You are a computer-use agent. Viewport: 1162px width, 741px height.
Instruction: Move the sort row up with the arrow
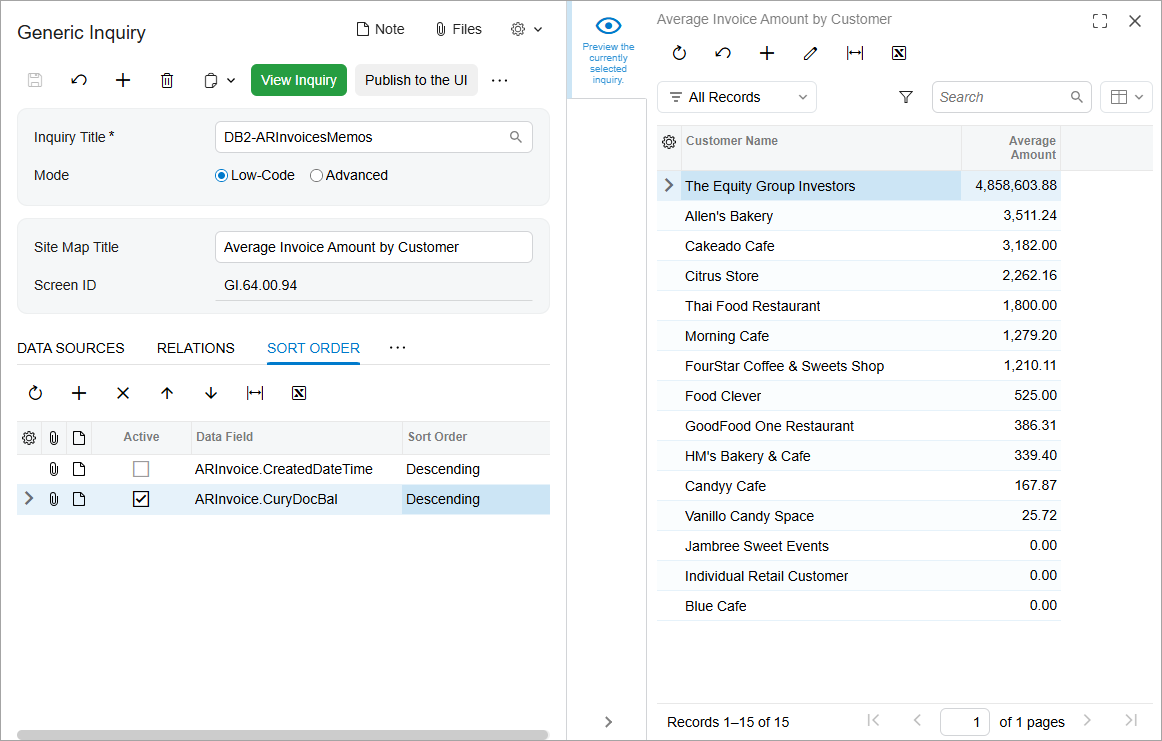point(167,394)
